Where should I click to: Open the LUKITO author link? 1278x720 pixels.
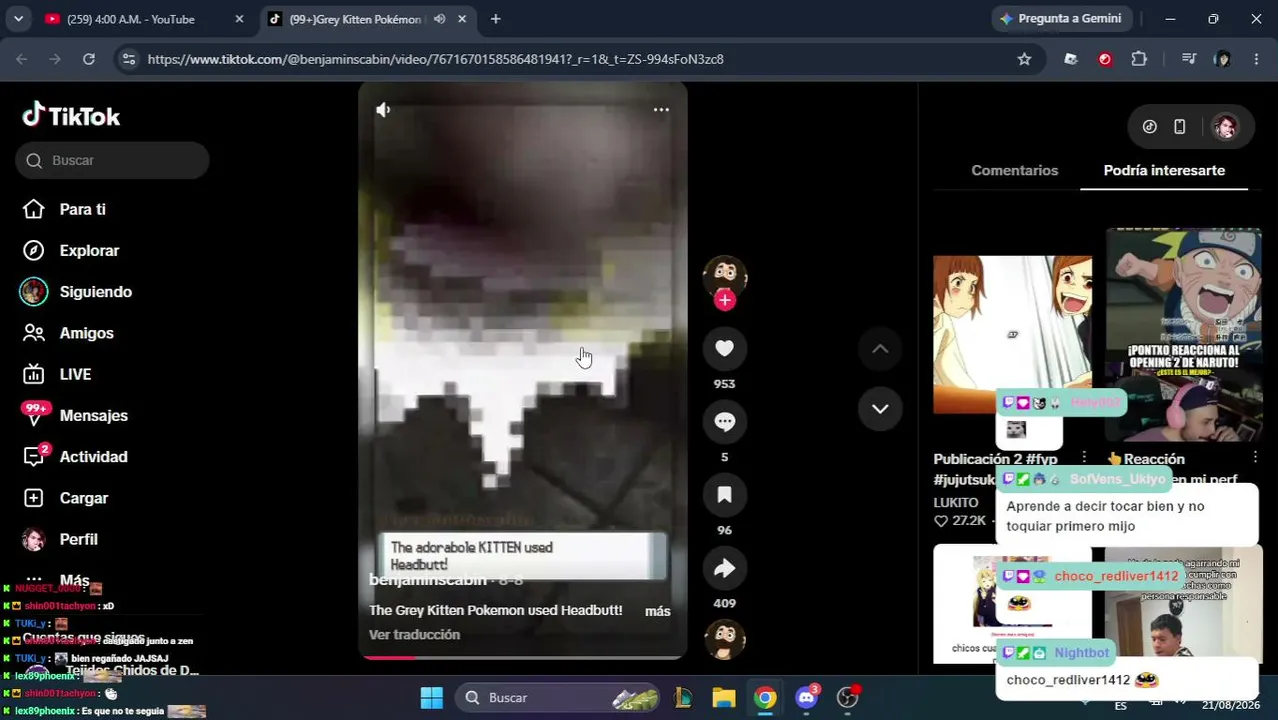[x=956, y=503]
